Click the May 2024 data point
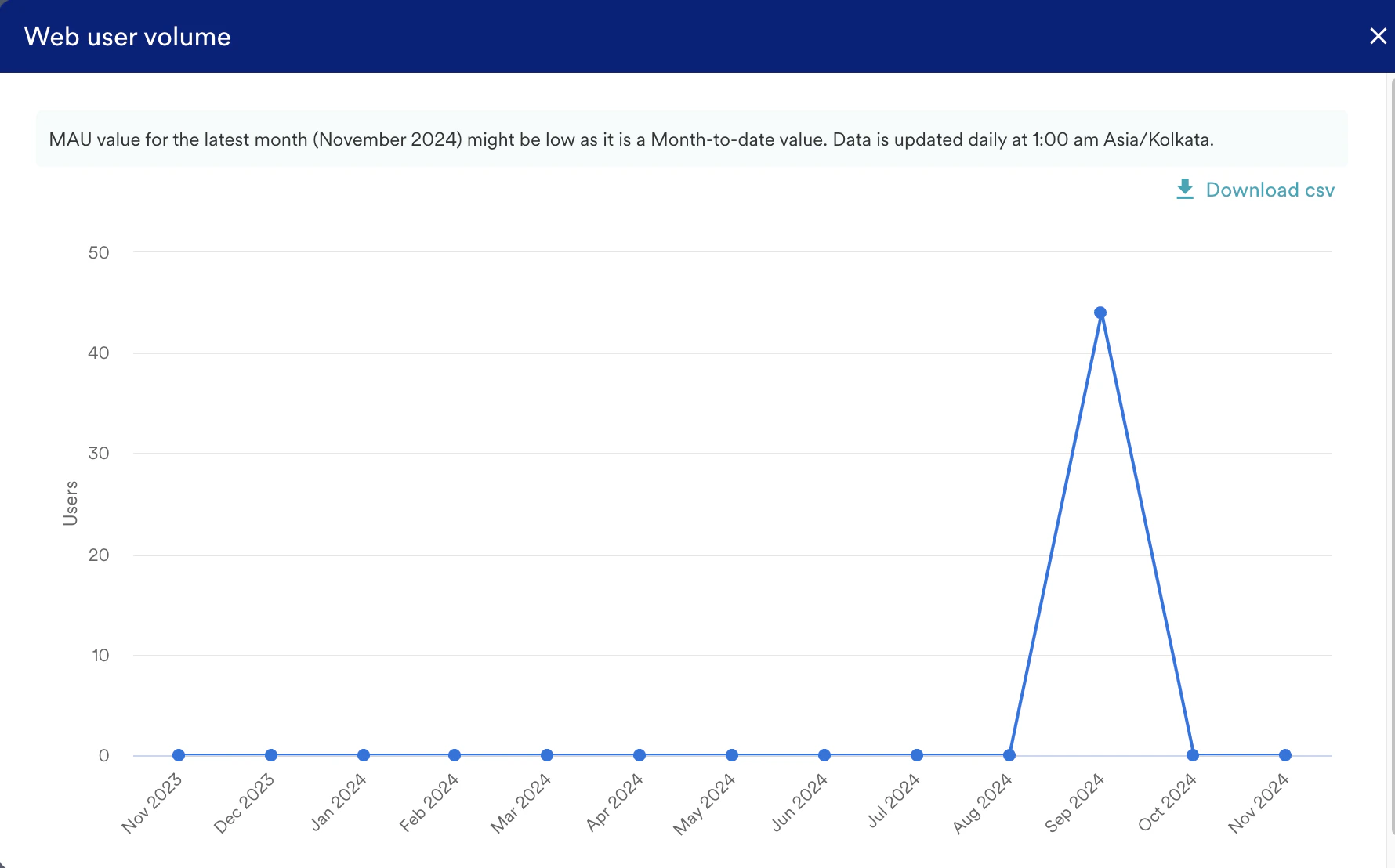This screenshot has height=868, width=1395. pos(731,754)
